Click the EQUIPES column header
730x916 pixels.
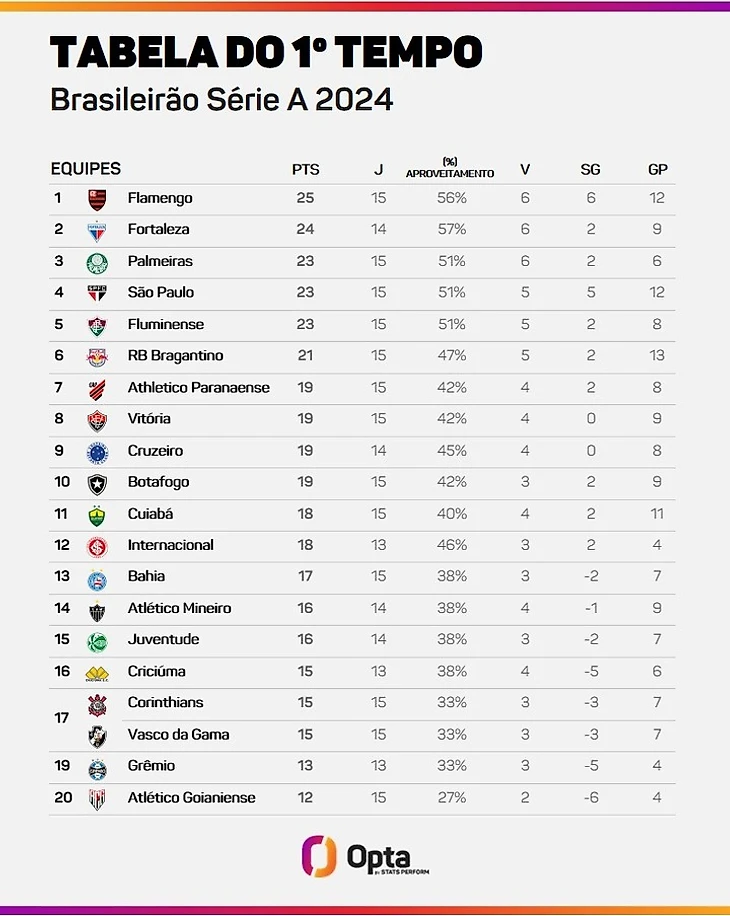coord(86,169)
